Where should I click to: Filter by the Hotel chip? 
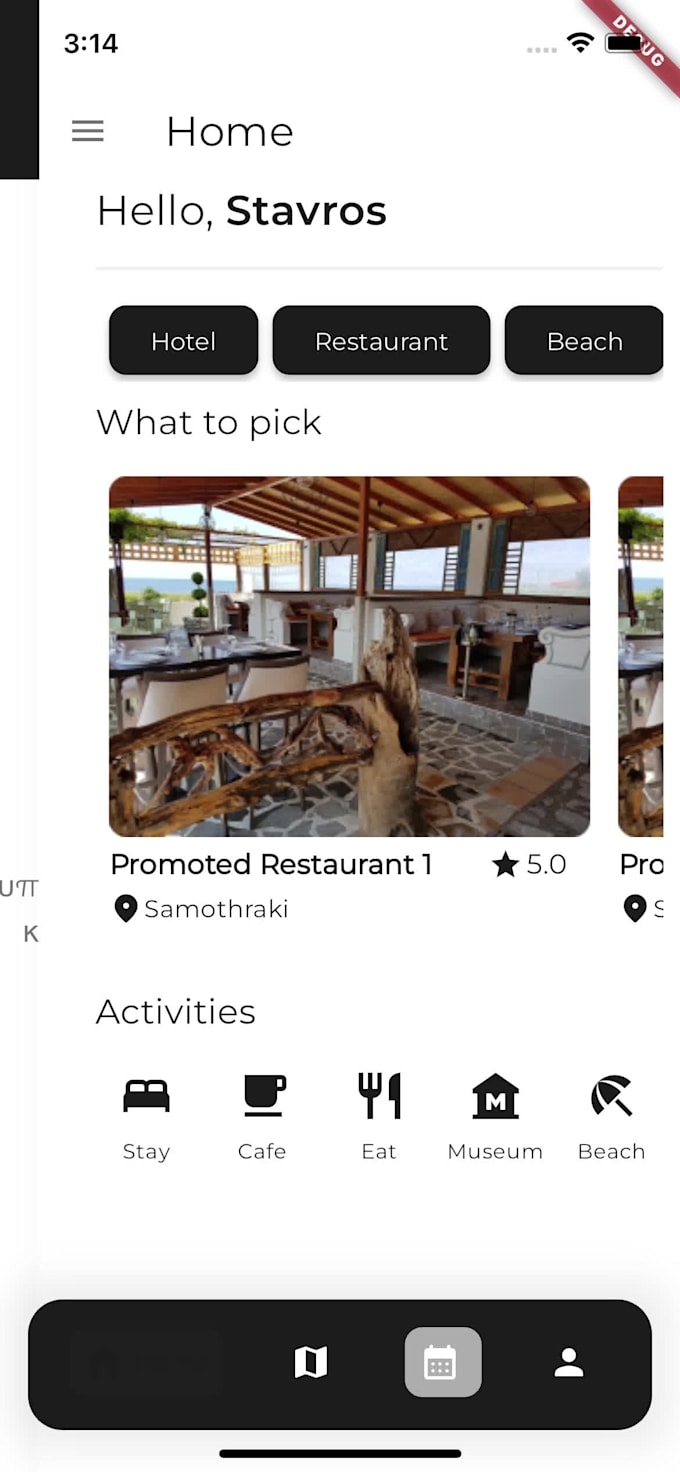coord(183,341)
